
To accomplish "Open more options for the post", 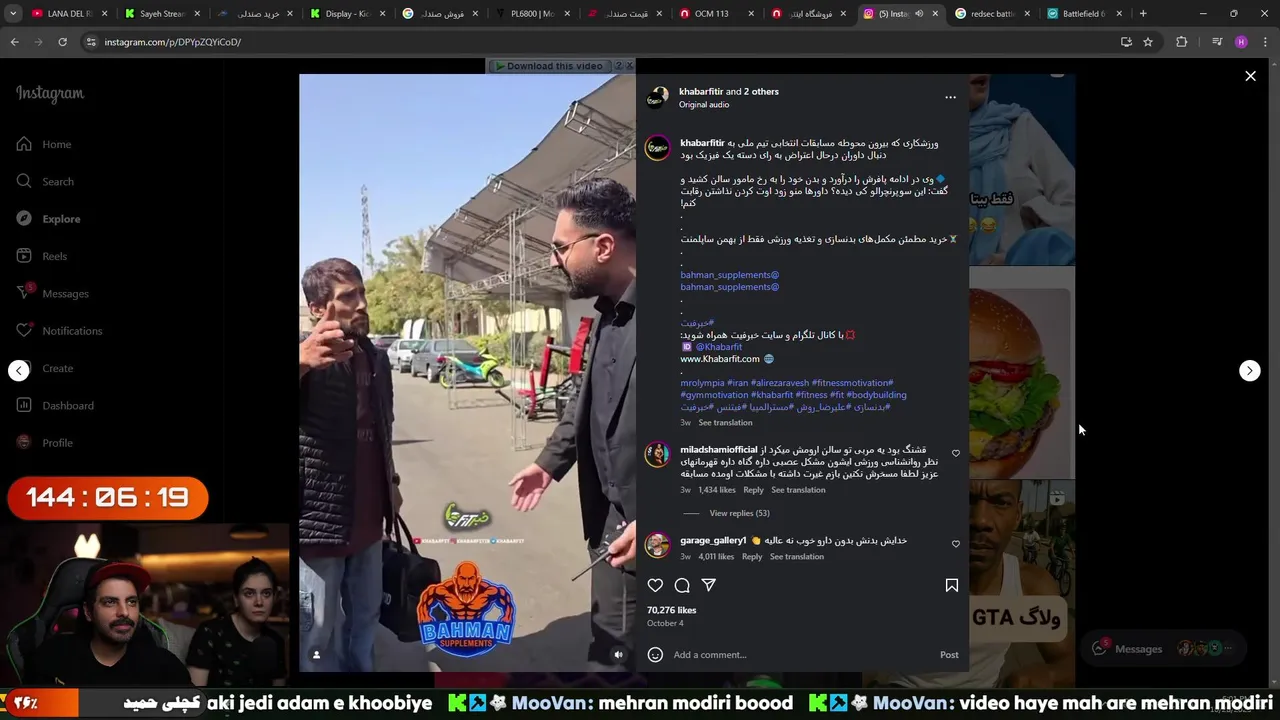I will 950,97.
